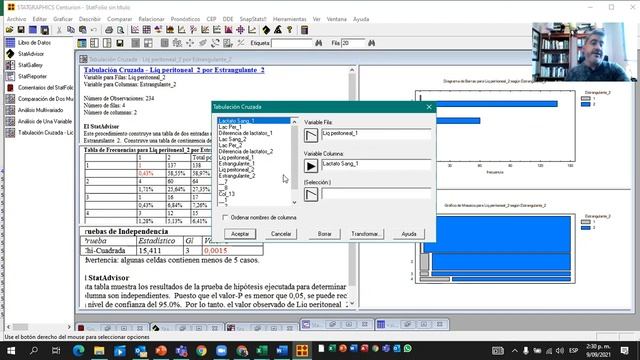Click into the Selección input field
Image resolution: width=640 pixels, height=360 pixels.
click(x=376, y=193)
